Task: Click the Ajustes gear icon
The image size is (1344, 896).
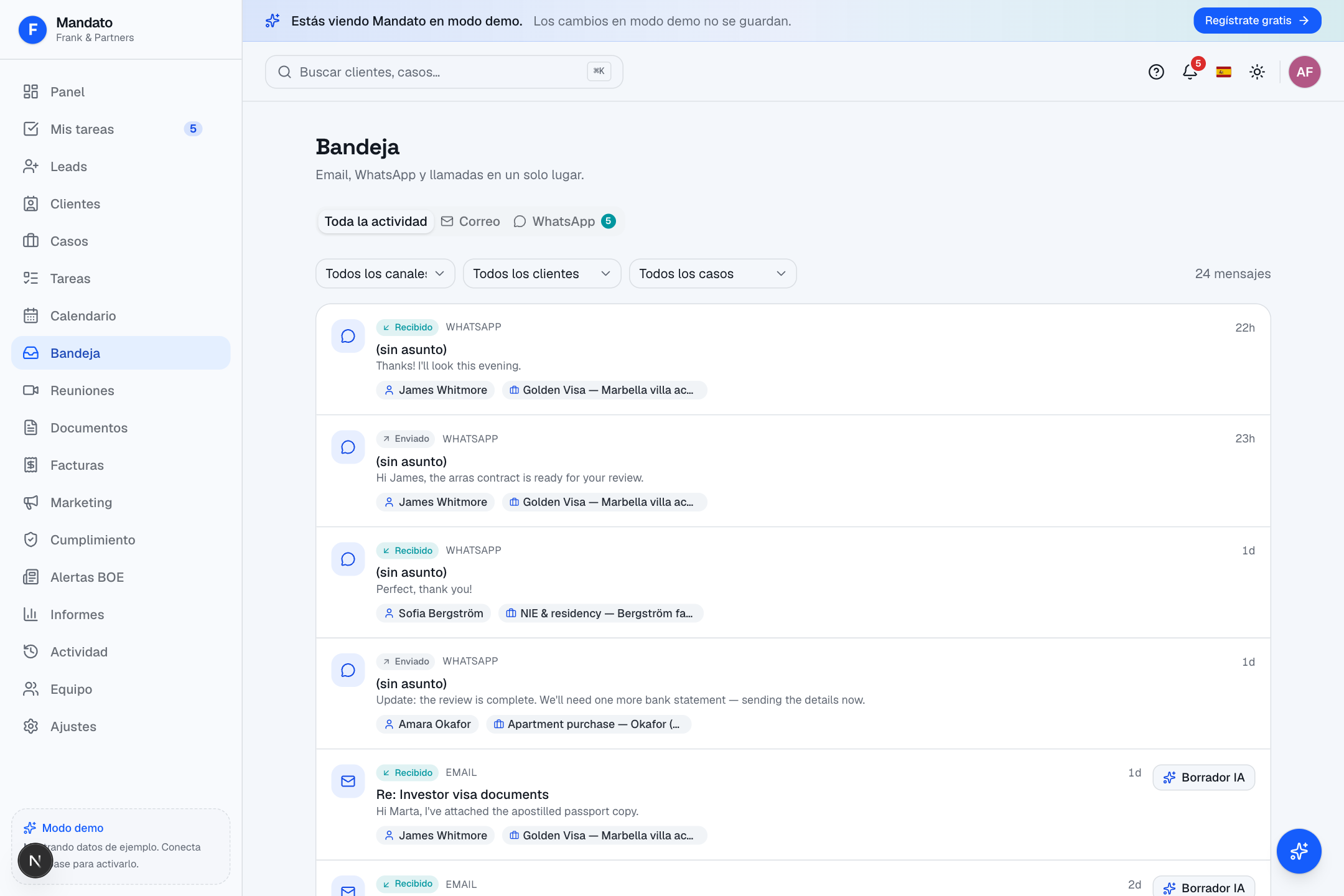Action: 30,727
